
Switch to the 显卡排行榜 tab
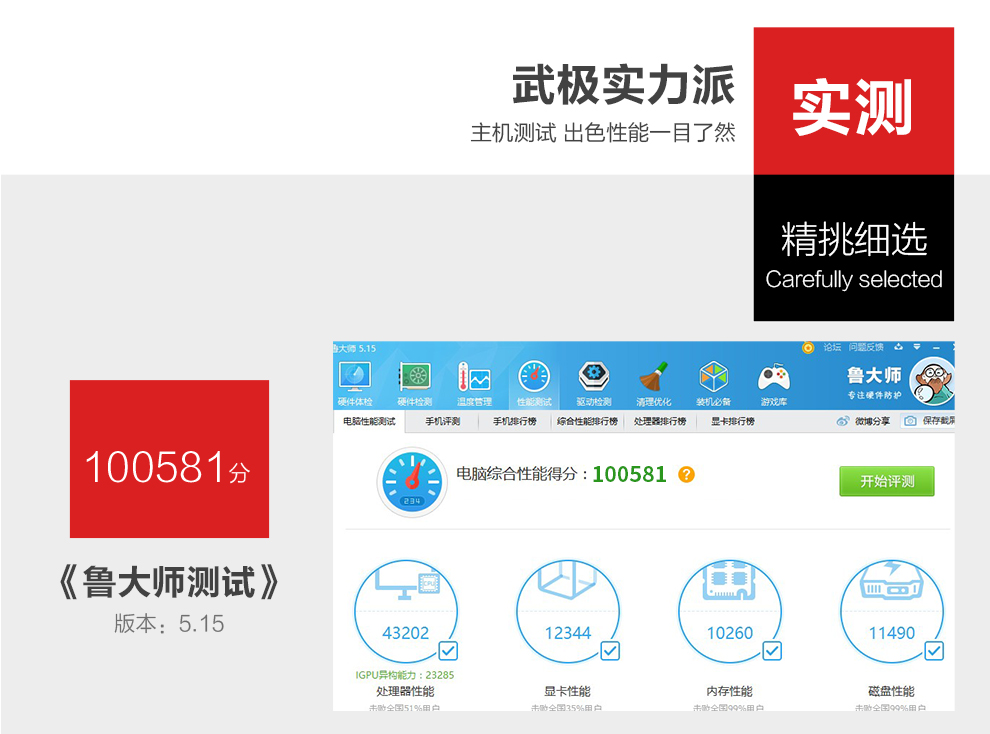tap(733, 422)
